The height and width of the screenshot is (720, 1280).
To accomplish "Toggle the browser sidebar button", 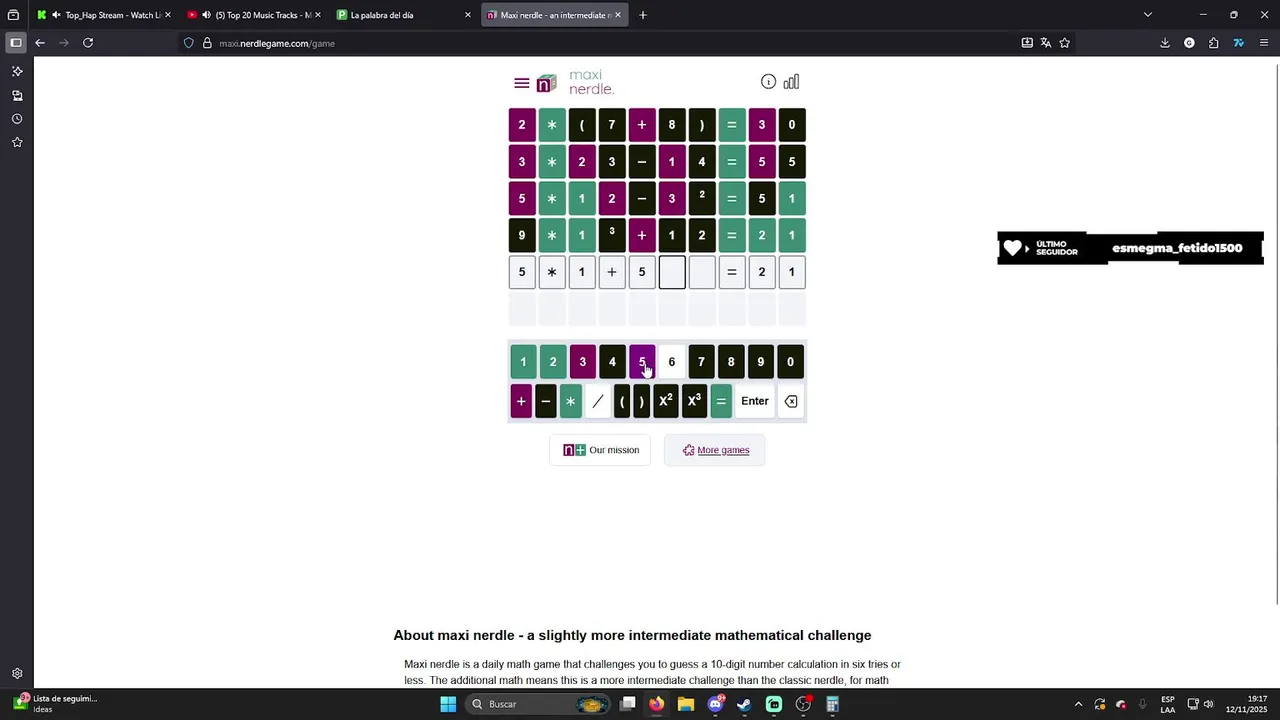I will pyautogui.click(x=16, y=43).
